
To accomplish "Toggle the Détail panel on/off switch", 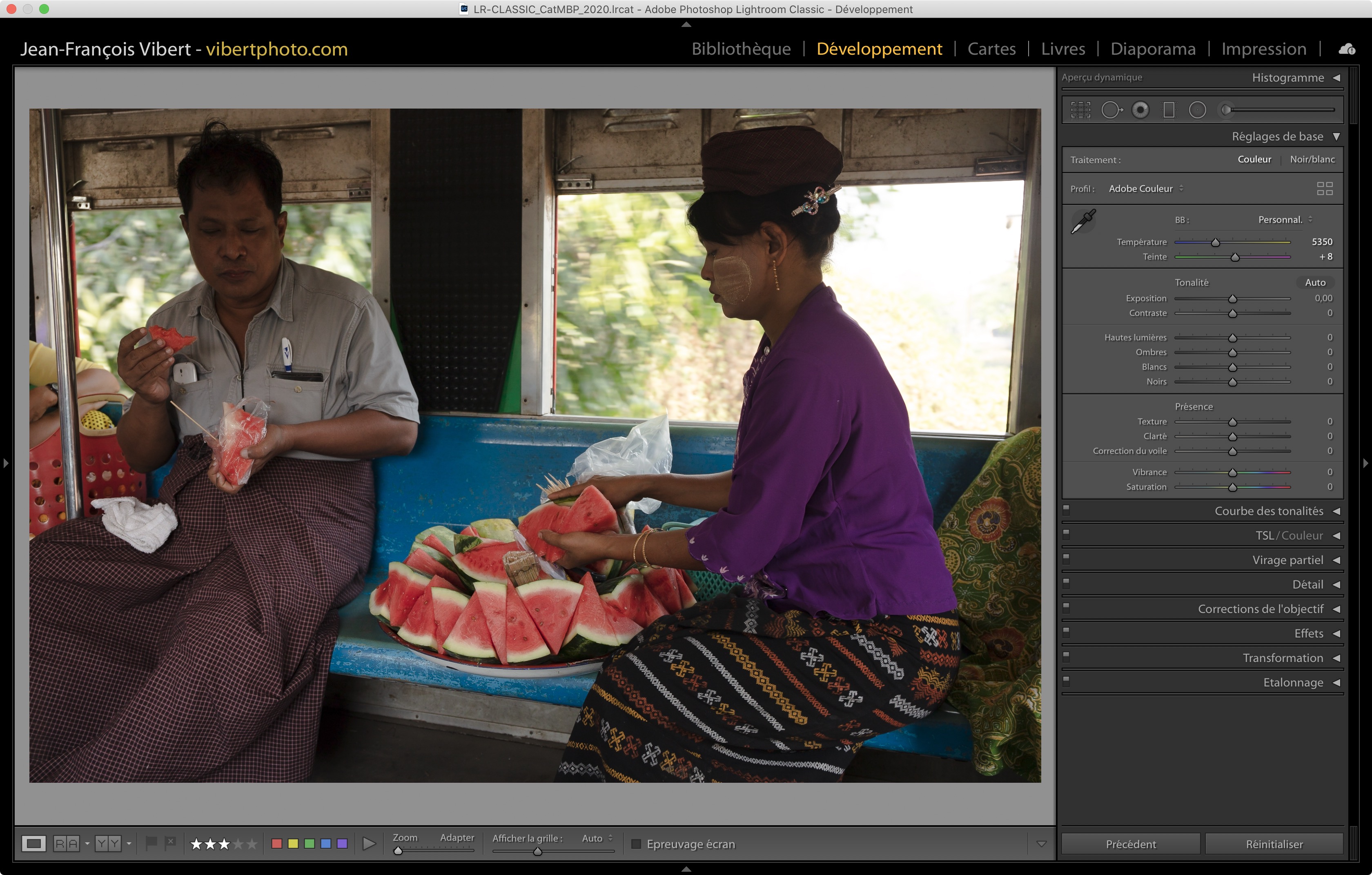I will 1066,583.
